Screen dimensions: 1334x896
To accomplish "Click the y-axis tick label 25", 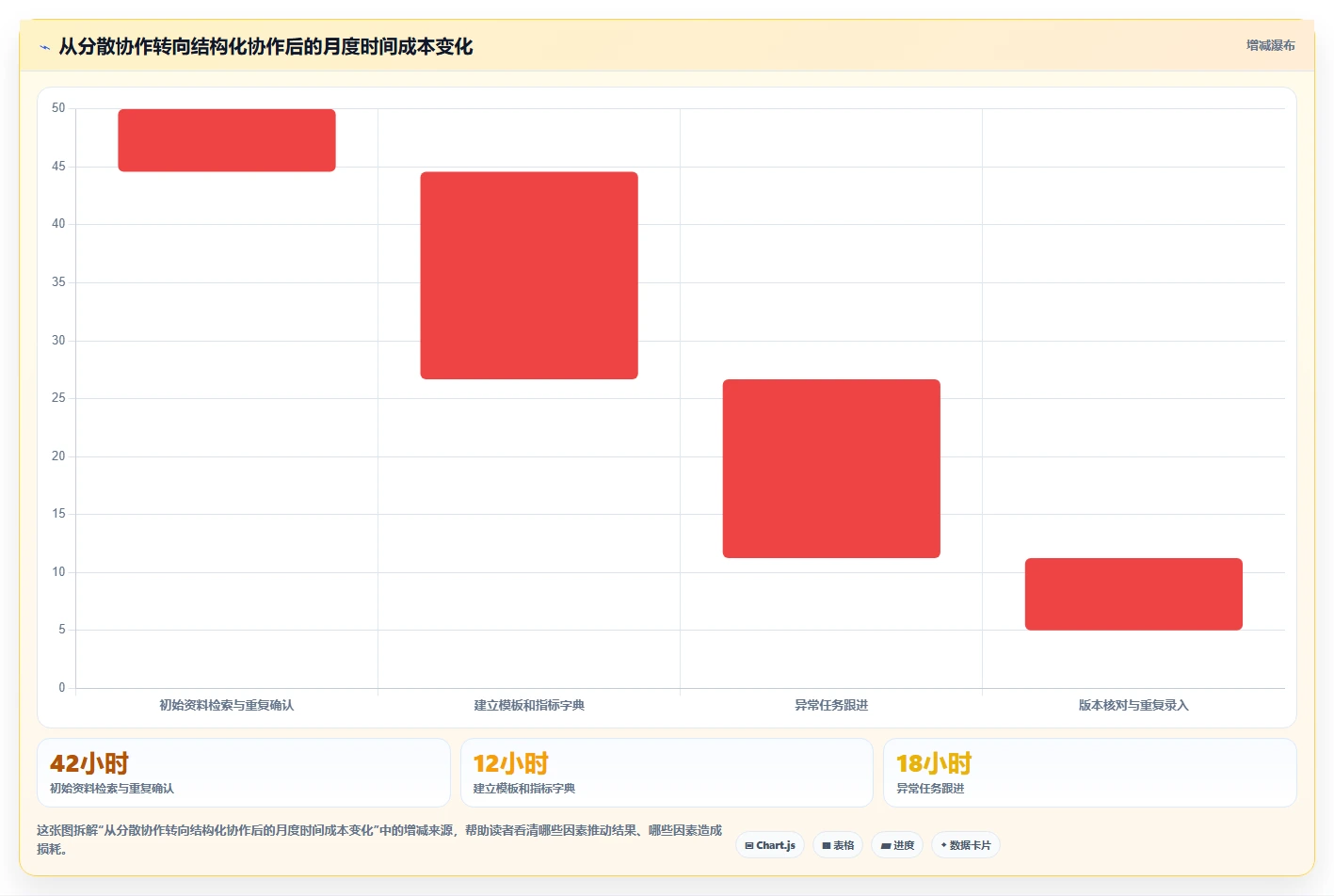I will 58,398.
